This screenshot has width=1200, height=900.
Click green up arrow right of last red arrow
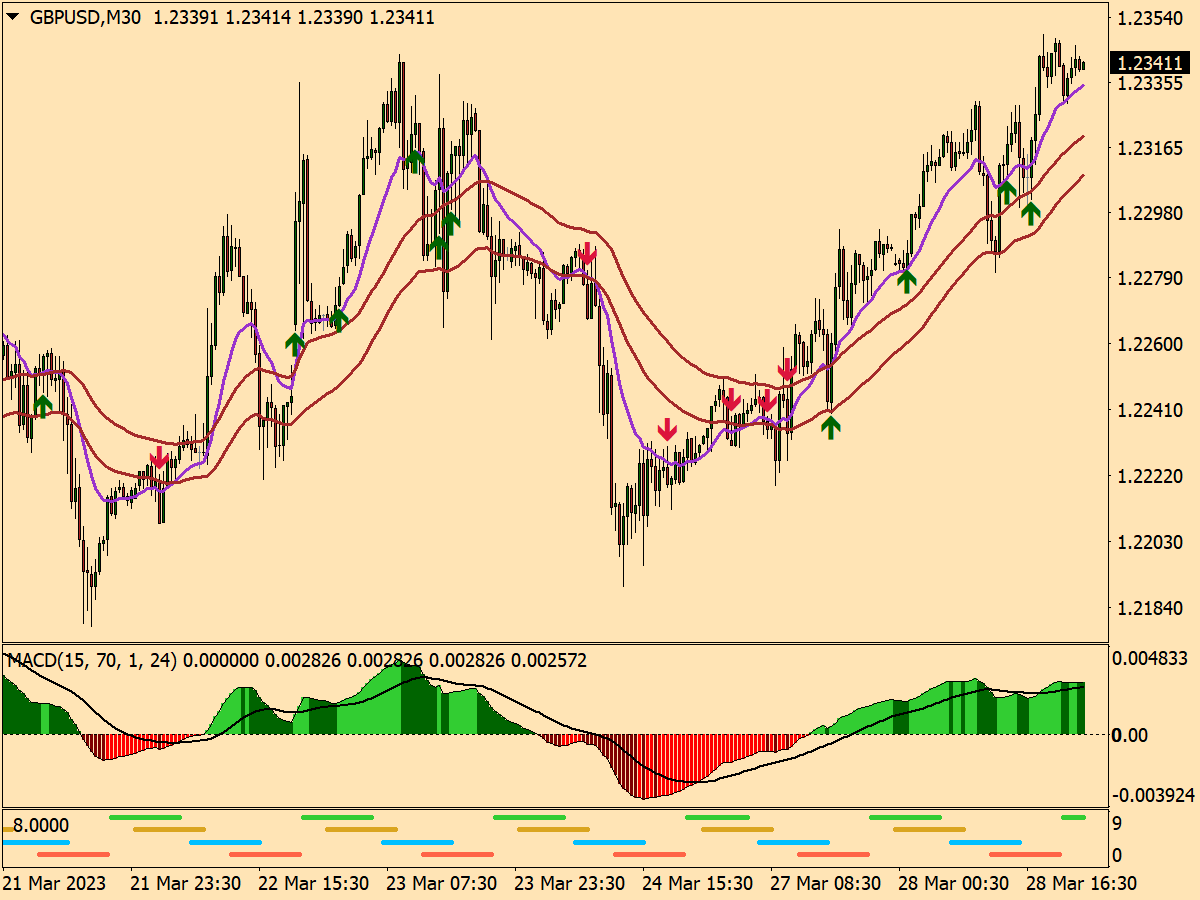click(830, 427)
